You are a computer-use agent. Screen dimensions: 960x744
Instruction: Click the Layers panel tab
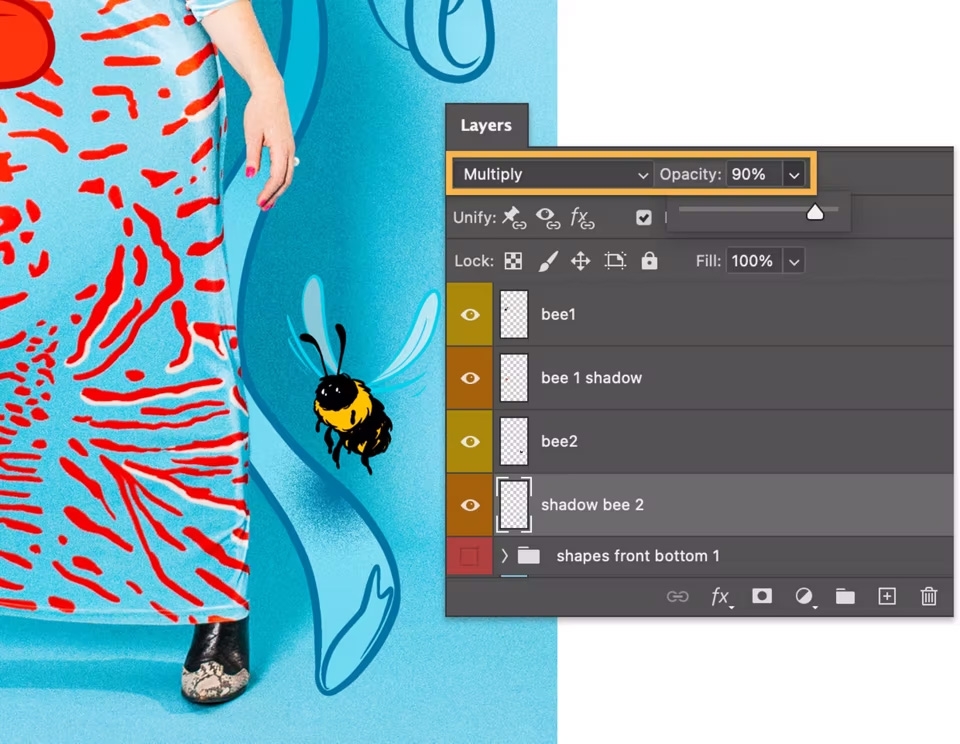pyautogui.click(x=487, y=125)
